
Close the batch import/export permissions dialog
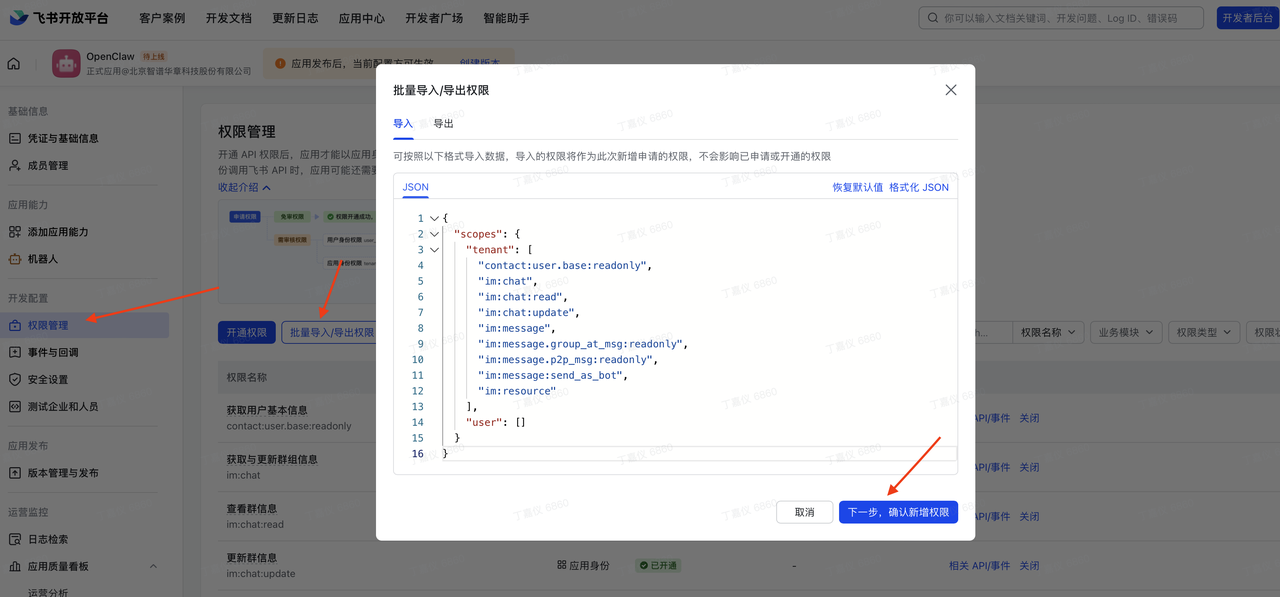(950, 90)
